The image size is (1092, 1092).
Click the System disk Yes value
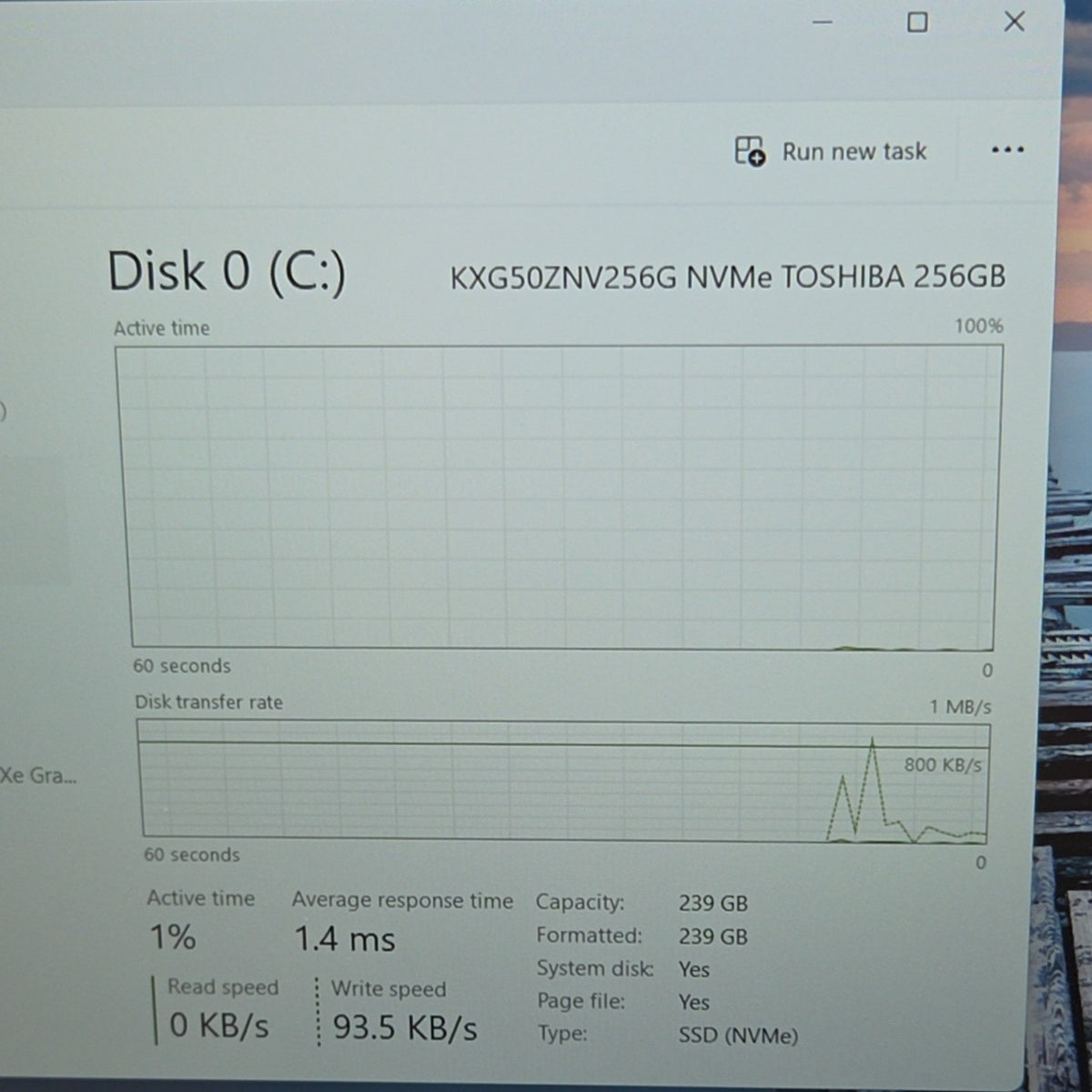click(x=693, y=970)
